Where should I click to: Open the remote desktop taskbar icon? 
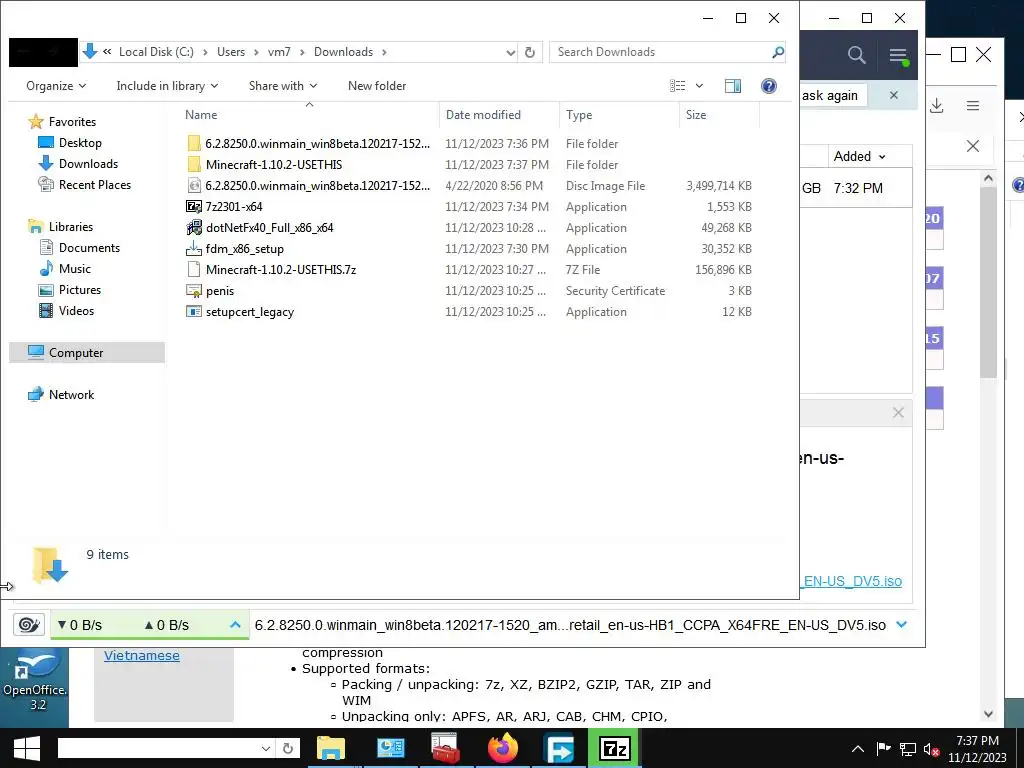click(x=559, y=748)
